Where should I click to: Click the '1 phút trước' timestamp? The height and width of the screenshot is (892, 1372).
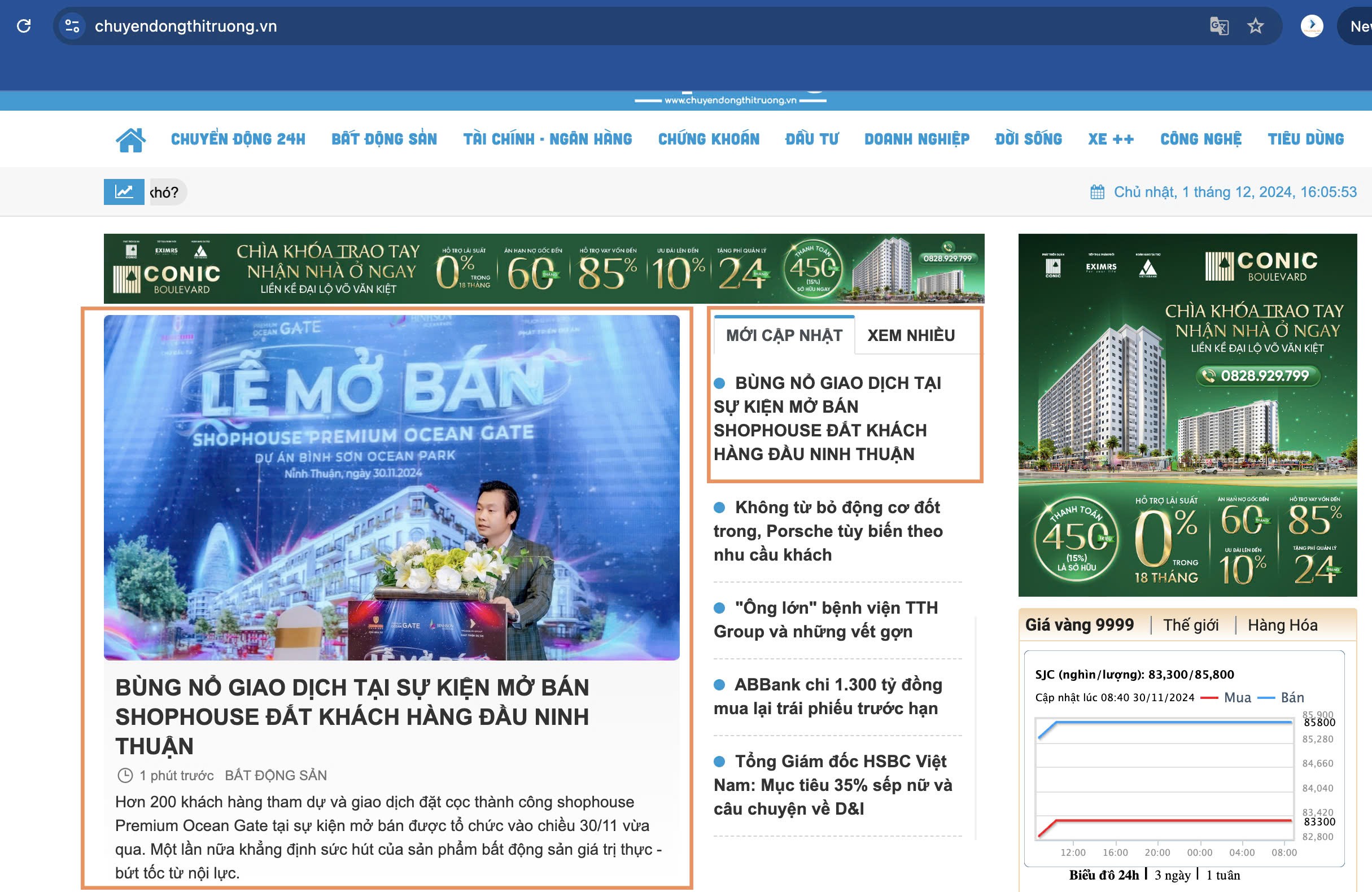tap(176, 776)
